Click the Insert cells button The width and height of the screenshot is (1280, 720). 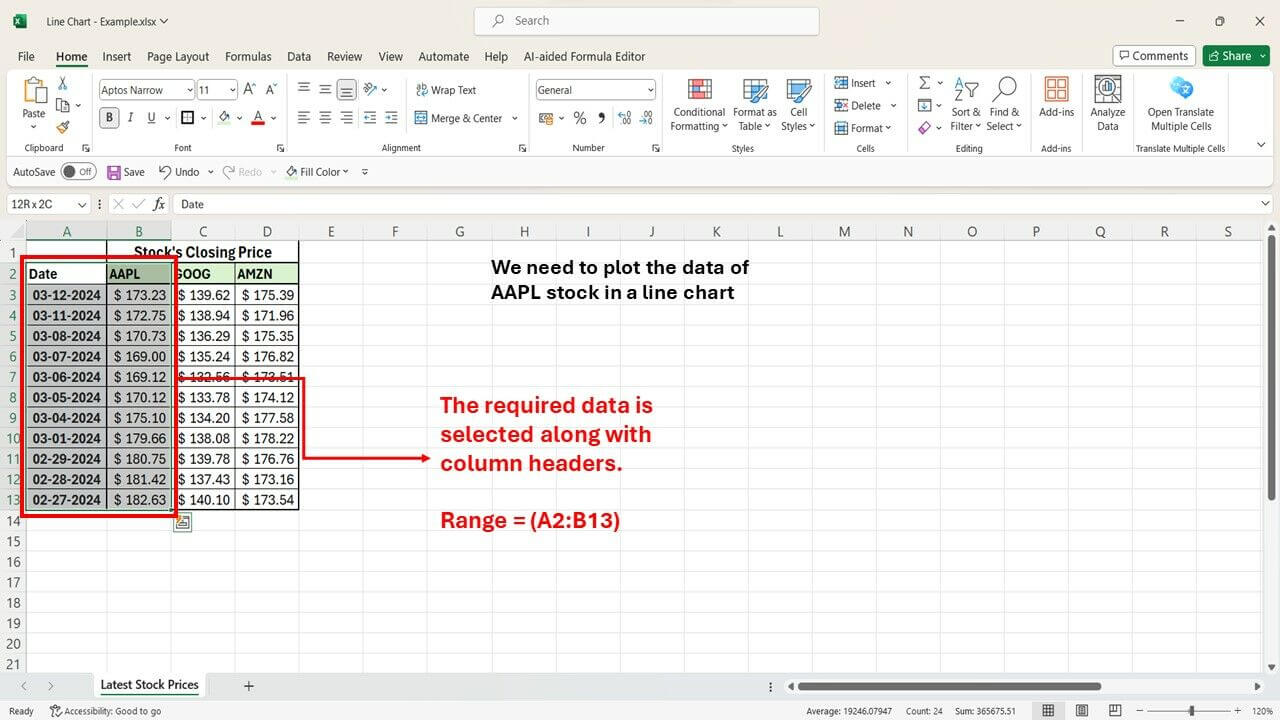[x=856, y=83]
